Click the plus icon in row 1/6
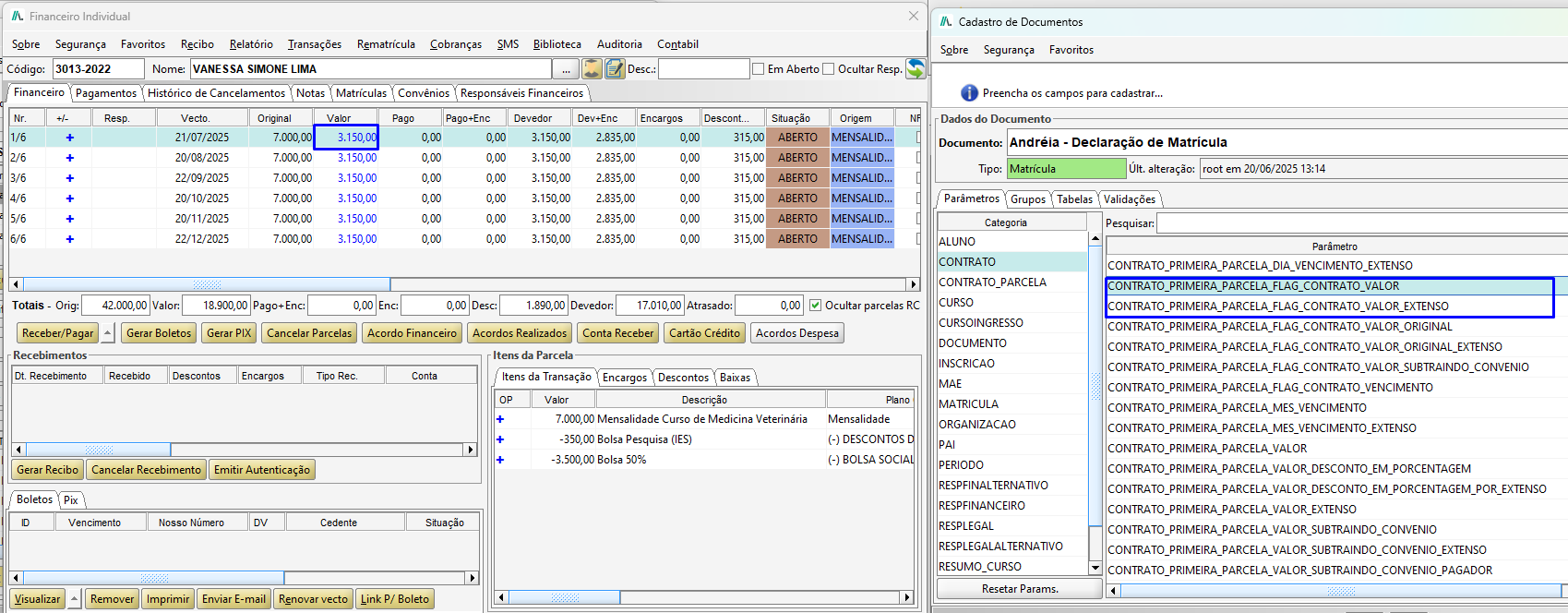This screenshot has height=613, width=1568. click(69, 138)
